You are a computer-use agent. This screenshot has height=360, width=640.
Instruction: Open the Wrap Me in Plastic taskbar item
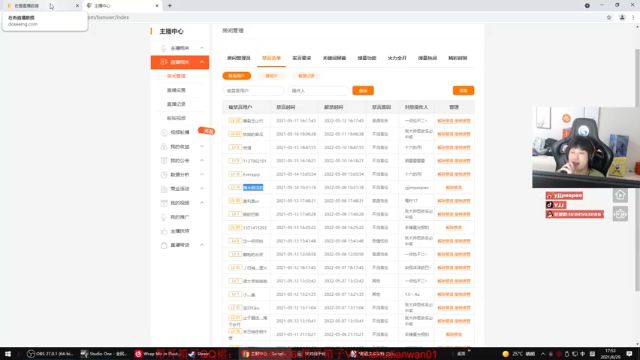point(157,354)
